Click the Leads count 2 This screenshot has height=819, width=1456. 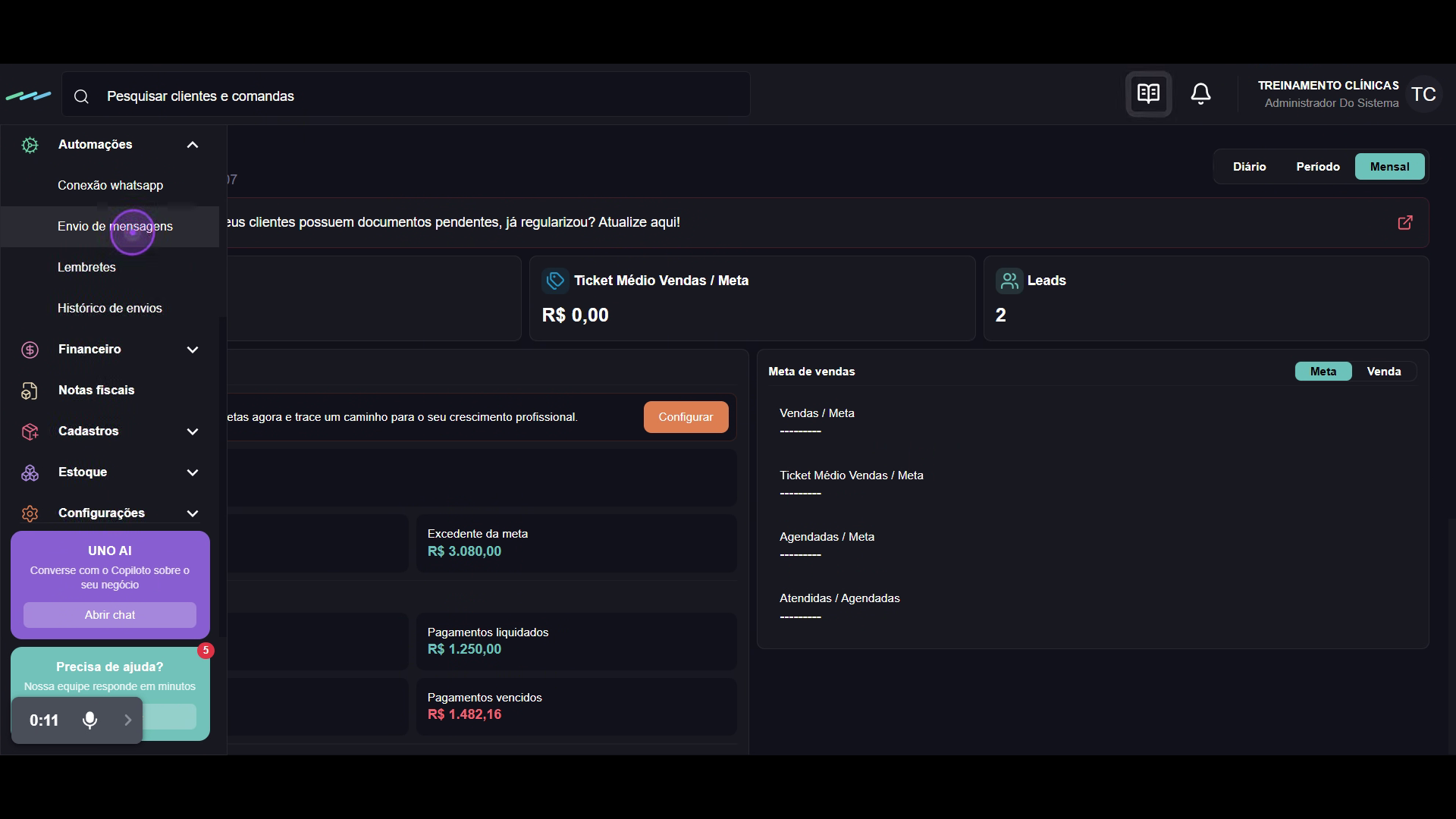click(x=1000, y=315)
